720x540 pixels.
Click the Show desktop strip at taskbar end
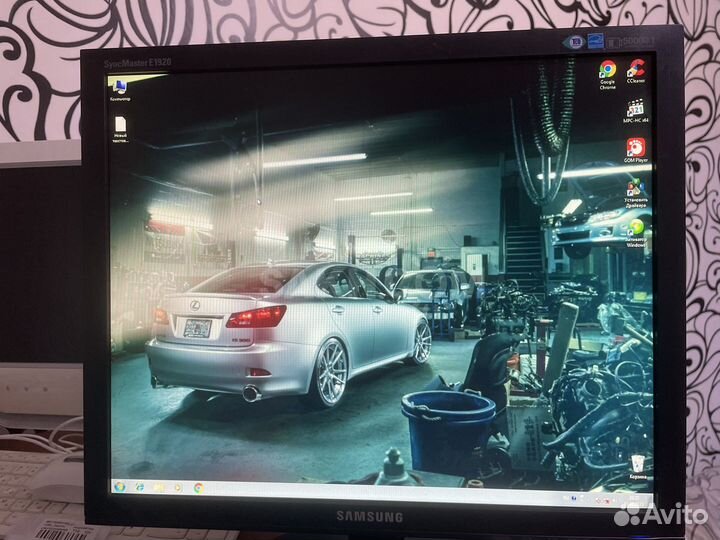pos(650,501)
